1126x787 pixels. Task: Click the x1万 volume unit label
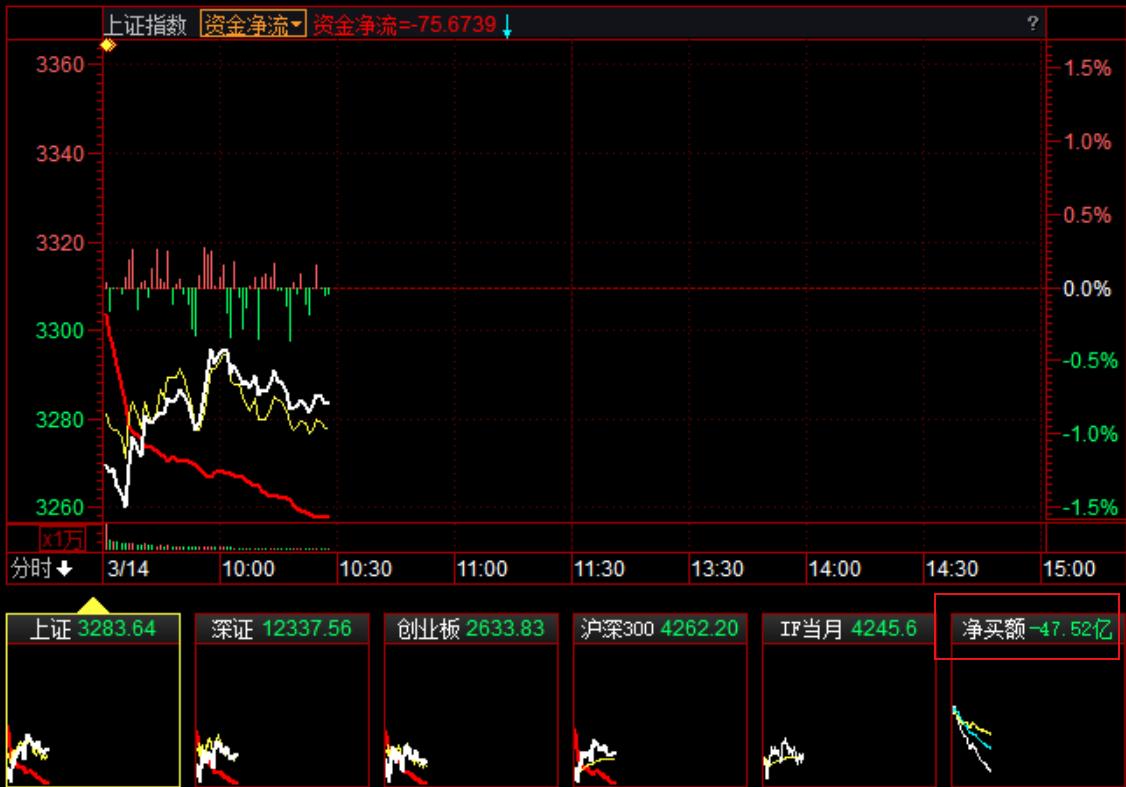pos(62,540)
